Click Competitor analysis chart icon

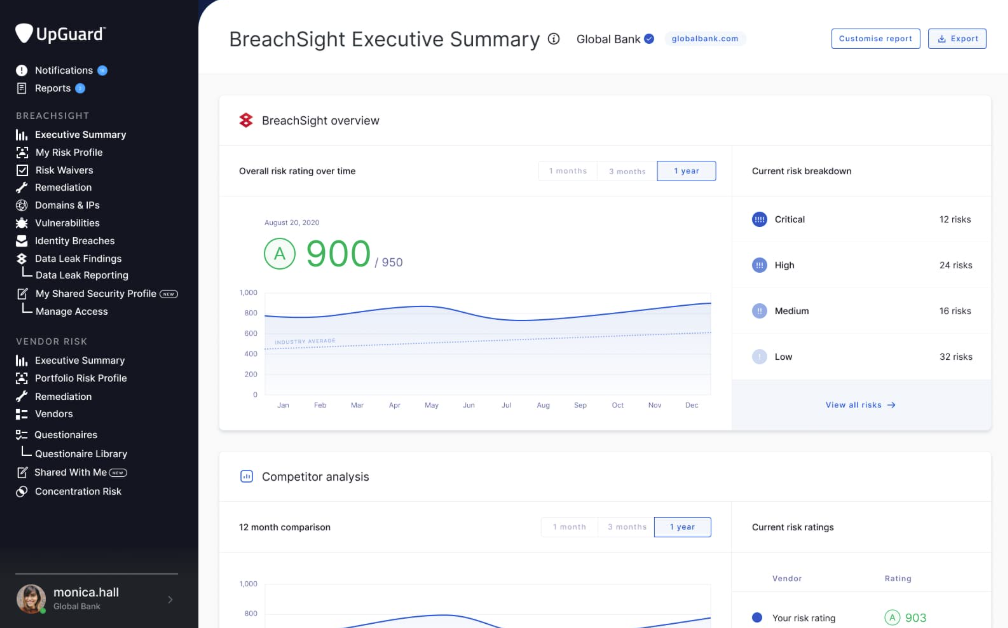click(x=246, y=476)
